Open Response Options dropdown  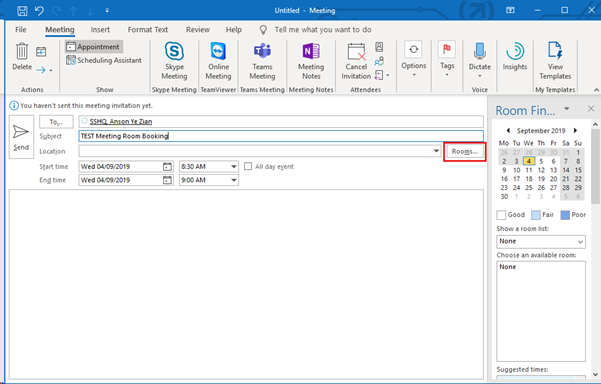pyautogui.click(x=381, y=75)
